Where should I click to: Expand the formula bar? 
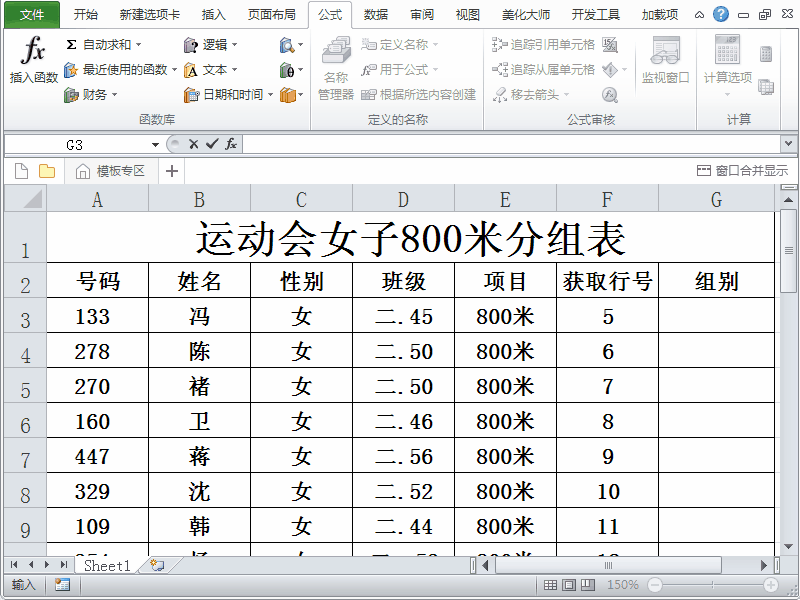[x=788, y=144]
